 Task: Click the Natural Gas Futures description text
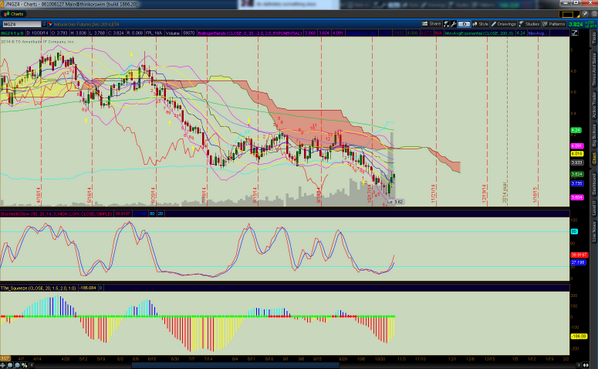tap(87, 24)
